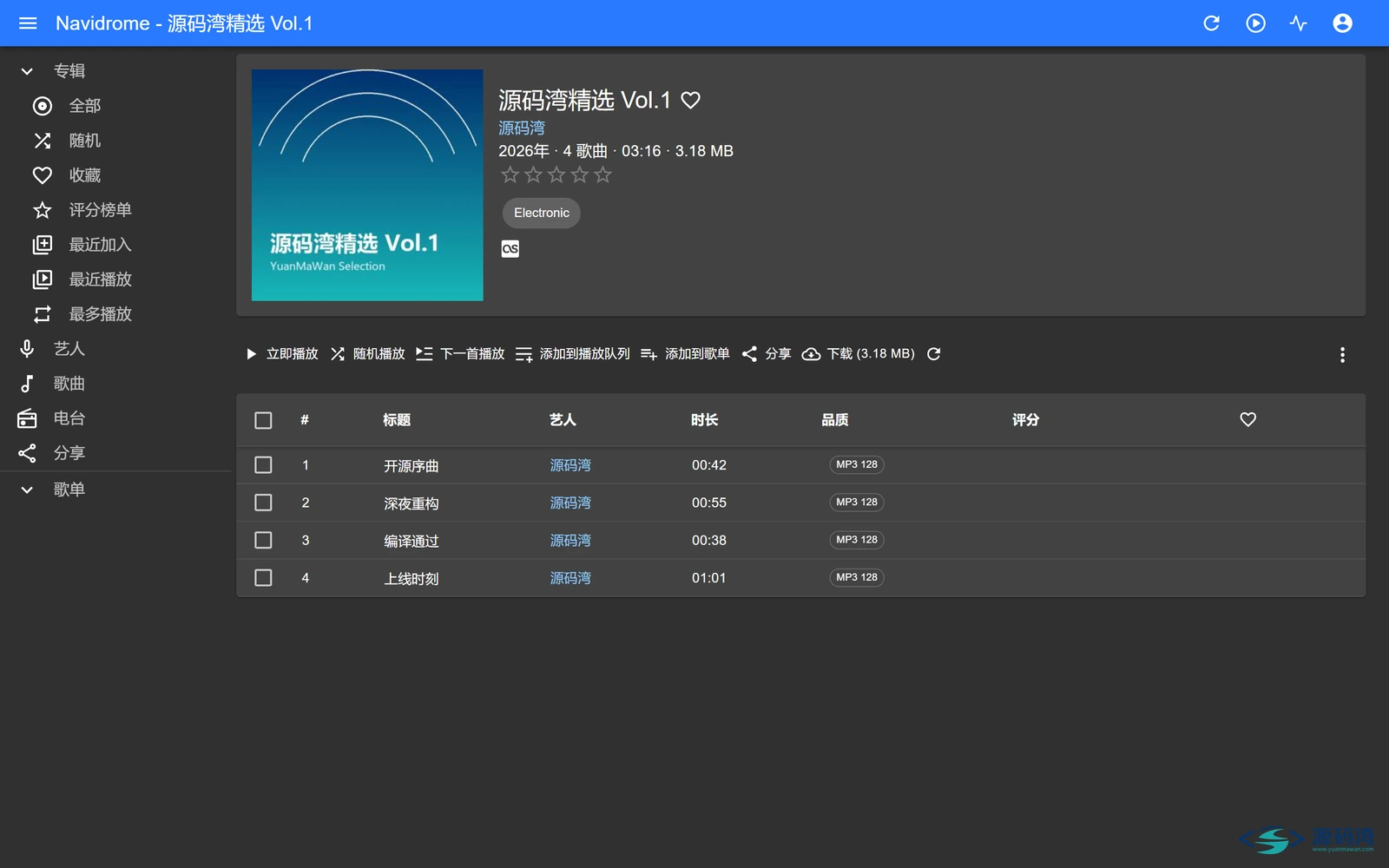Open 评分榜单 in the sidebar
Image resolution: width=1389 pixels, height=868 pixels.
(x=115, y=210)
